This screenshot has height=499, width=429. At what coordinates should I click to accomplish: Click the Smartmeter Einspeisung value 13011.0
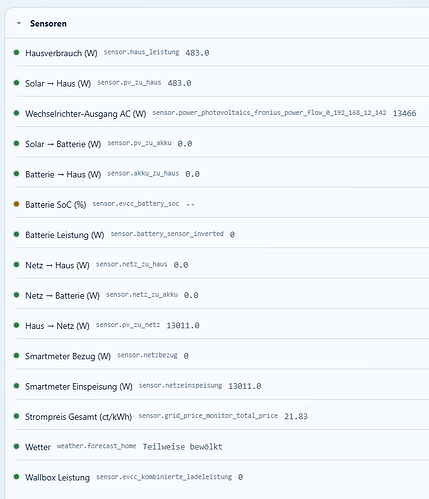point(245,386)
